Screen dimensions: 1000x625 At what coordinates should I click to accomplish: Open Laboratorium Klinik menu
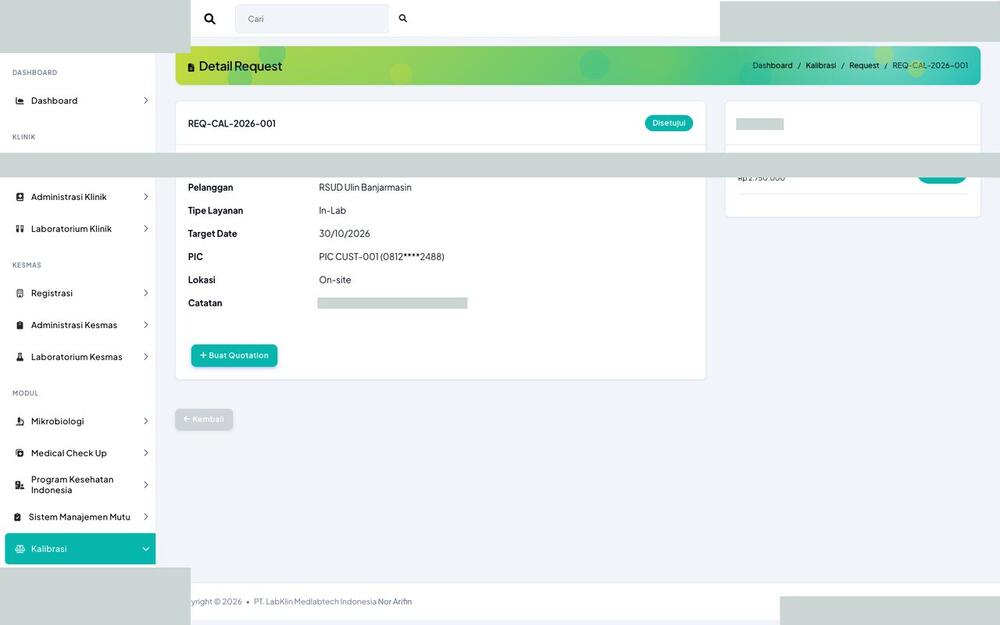click(80, 229)
